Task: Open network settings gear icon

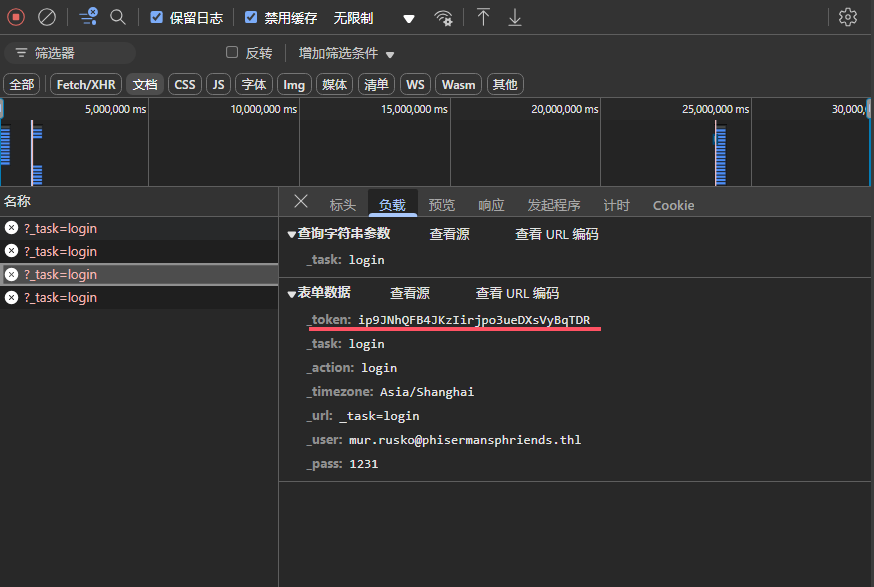Action: (848, 17)
